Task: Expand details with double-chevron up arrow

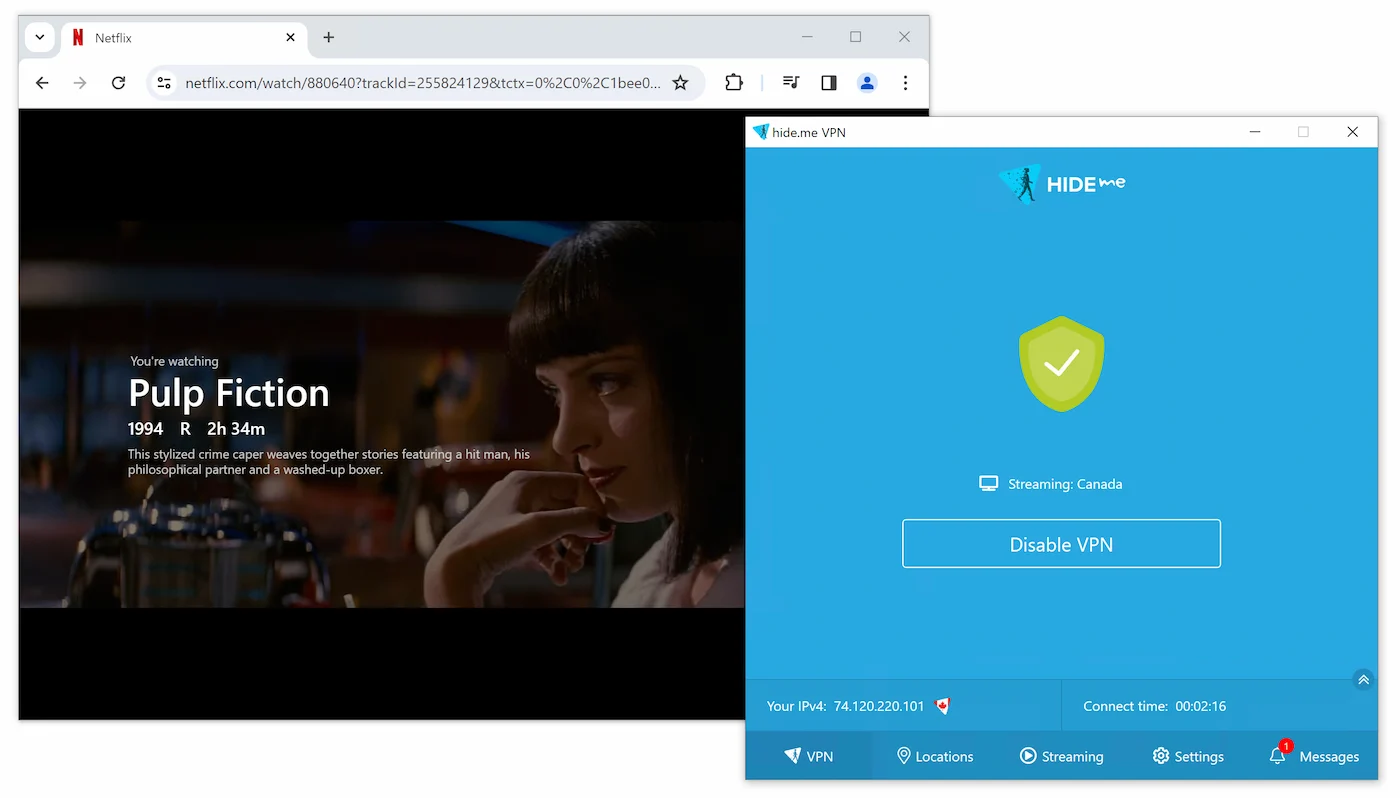Action: 1362,680
